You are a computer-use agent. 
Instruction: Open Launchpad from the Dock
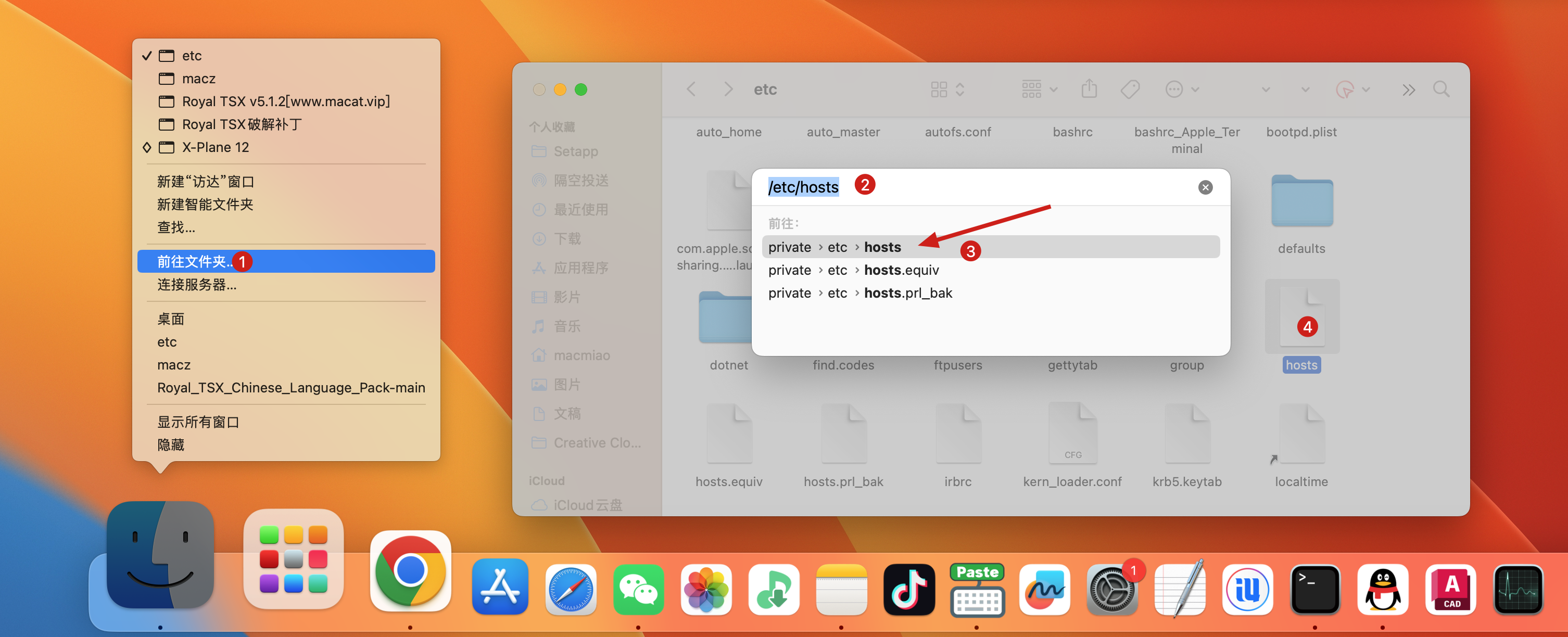[294, 559]
